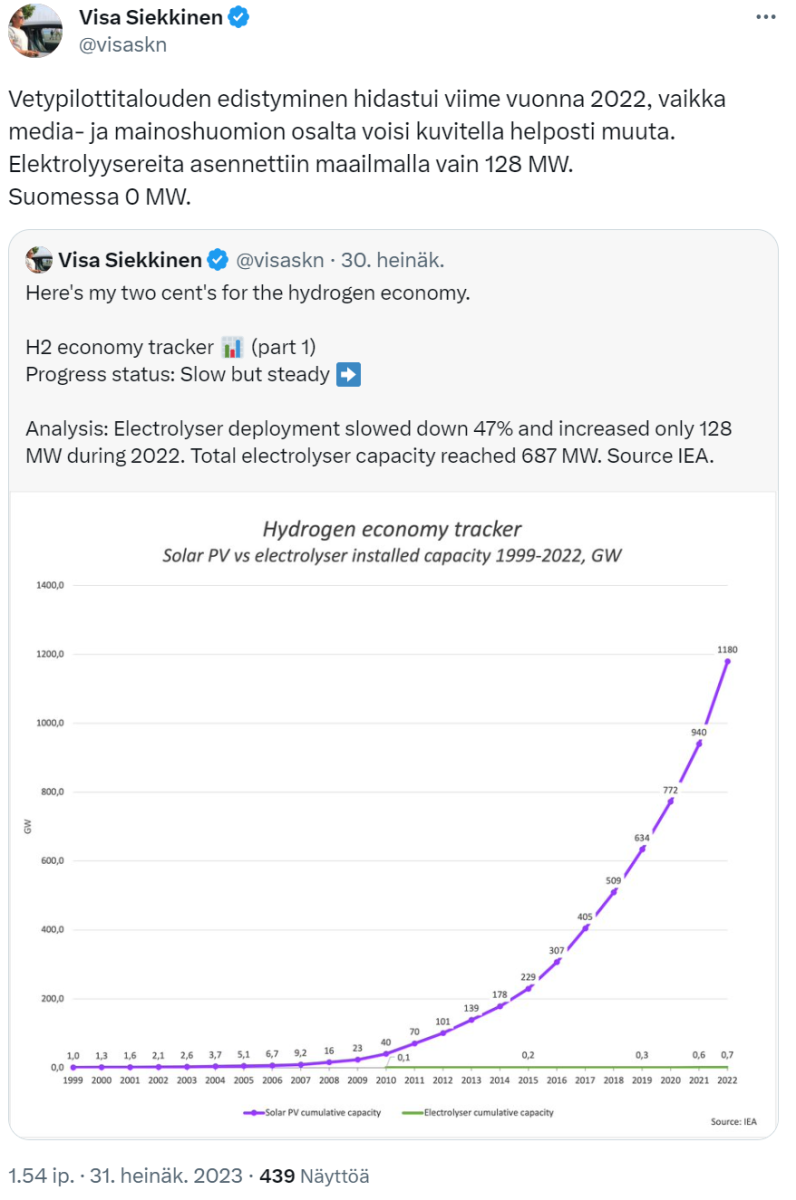Open the three-dot more options menu

tap(763, 18)
